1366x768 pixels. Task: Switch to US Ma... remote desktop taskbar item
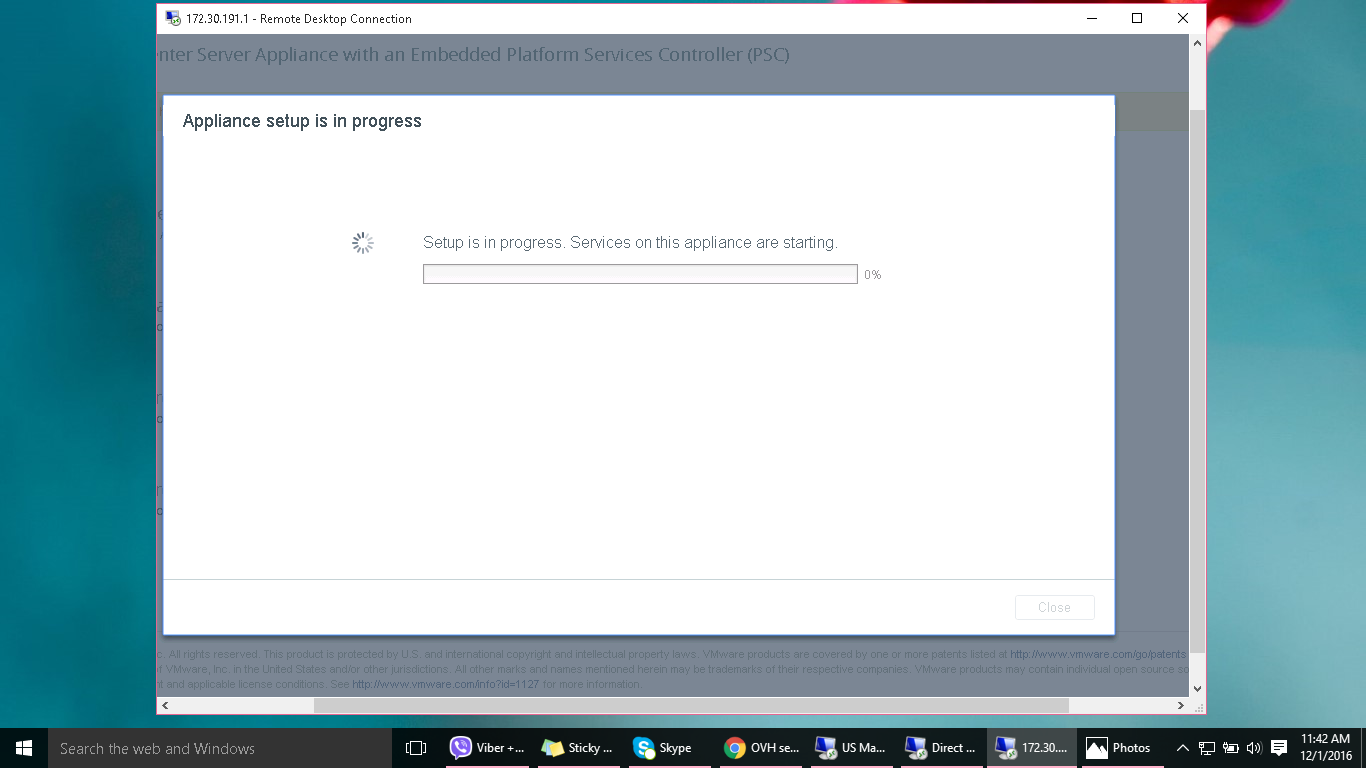pyautogui.click(x=851, y=748)
